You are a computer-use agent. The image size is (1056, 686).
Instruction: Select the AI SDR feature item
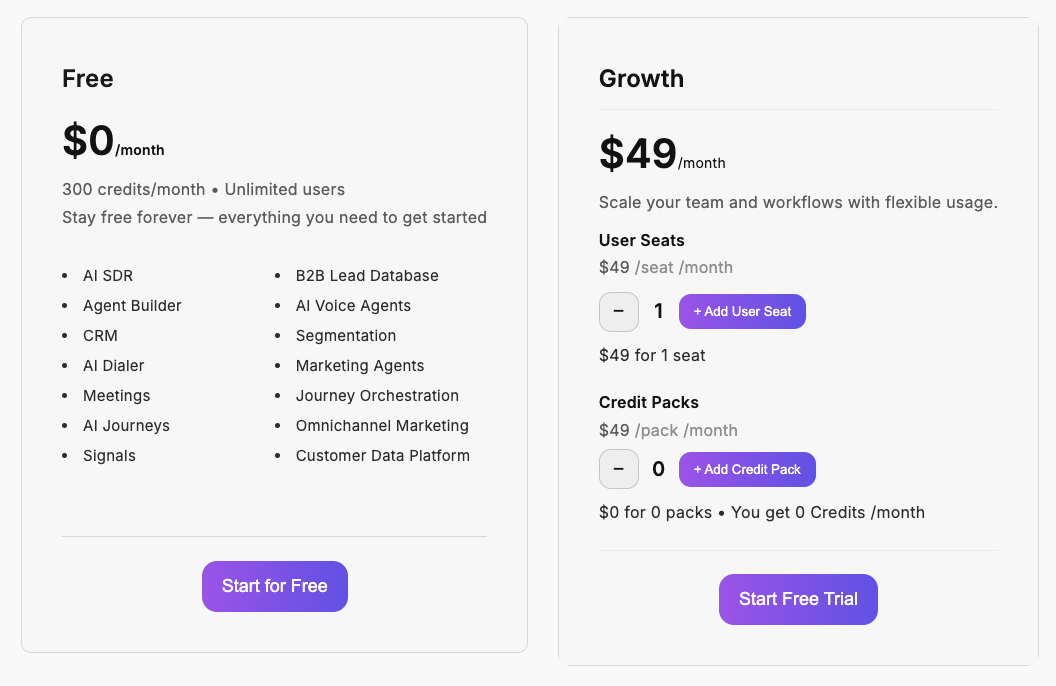(108, 275)
